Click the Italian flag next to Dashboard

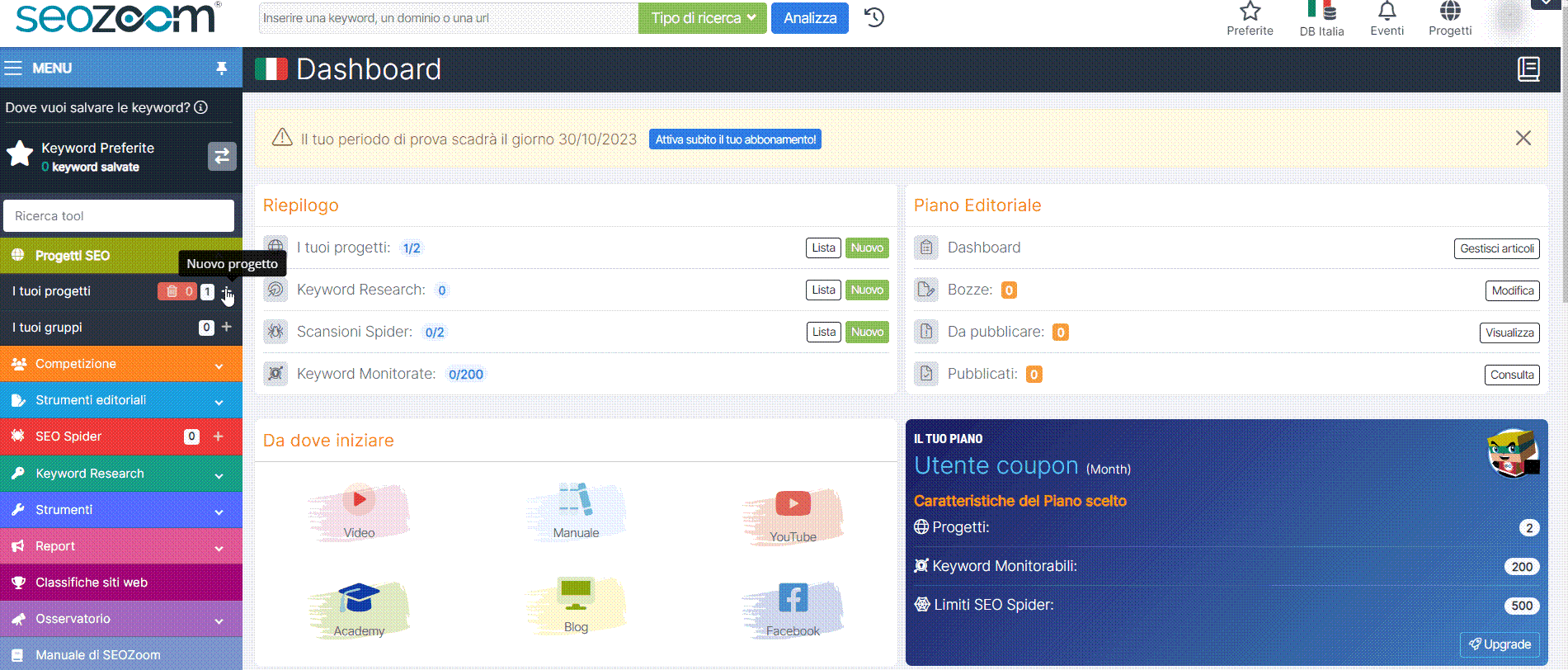(271, 69)
